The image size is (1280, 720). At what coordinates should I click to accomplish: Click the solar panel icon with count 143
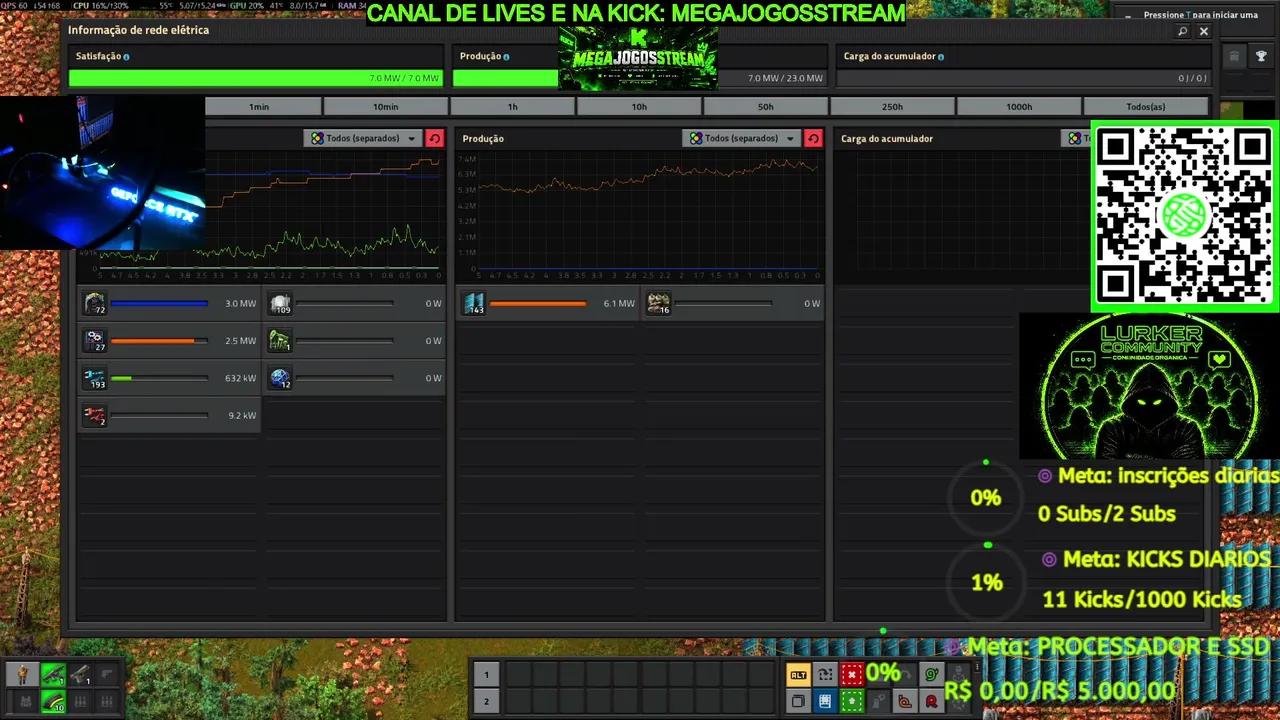click(x=474, y=303)
